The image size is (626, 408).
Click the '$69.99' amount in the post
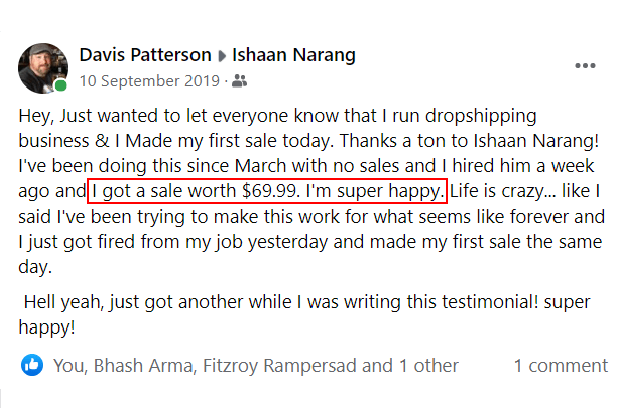click(x=270, y=191)
